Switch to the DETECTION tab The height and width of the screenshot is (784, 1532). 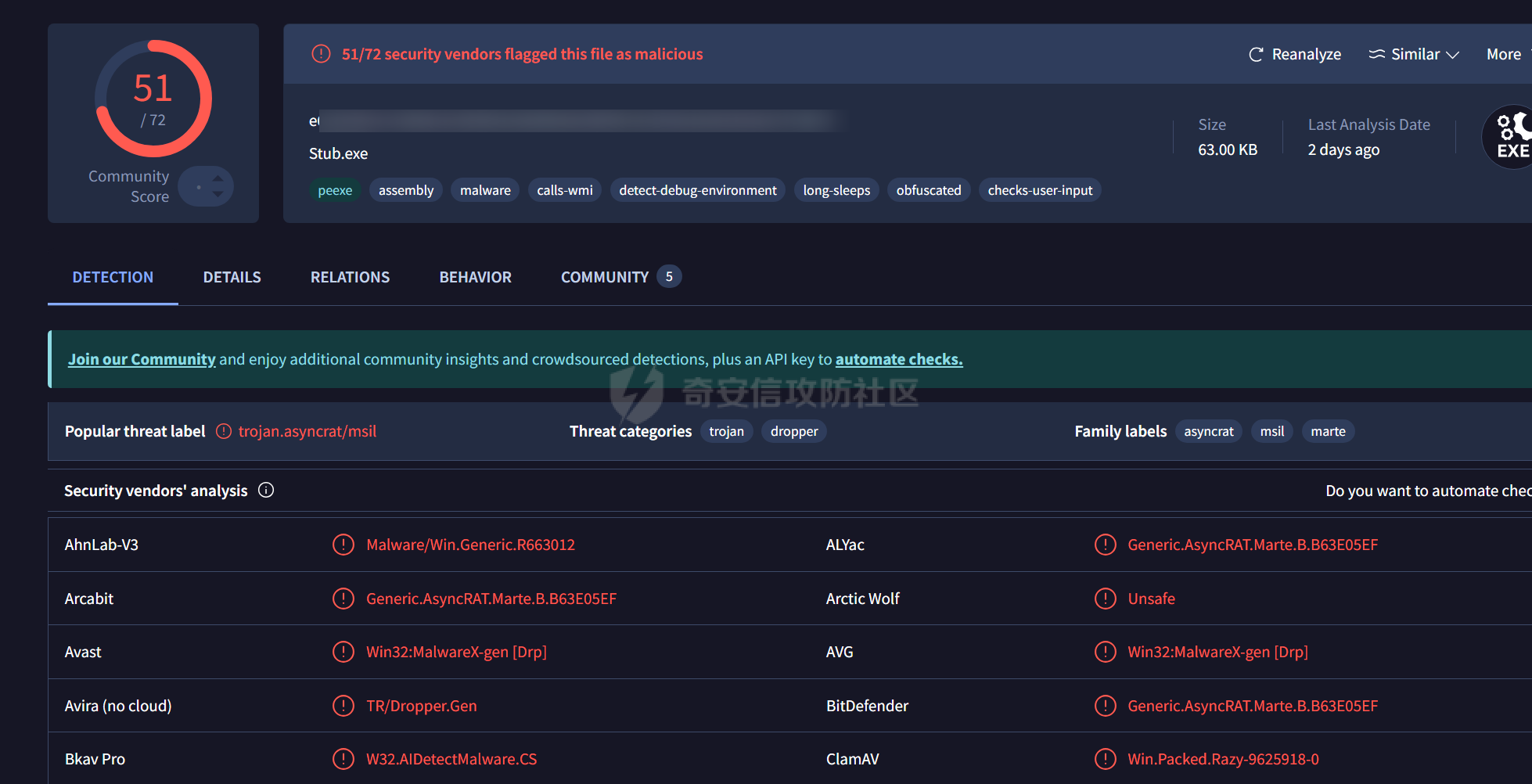(113, 277)
